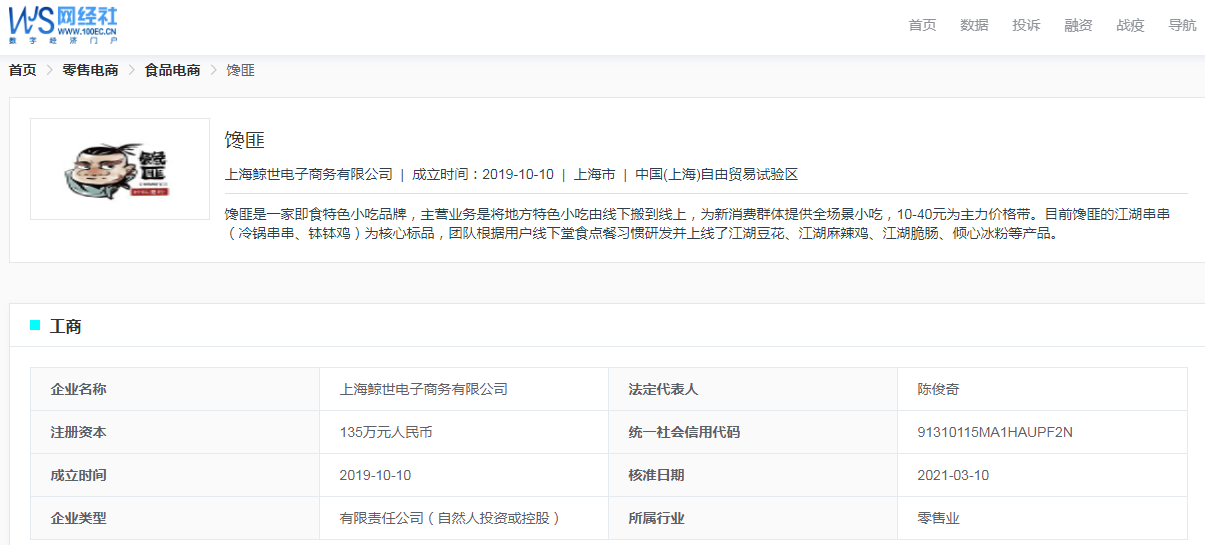Click 陈俊奇 in the table

pyautogui.click(x=938, y=389)
